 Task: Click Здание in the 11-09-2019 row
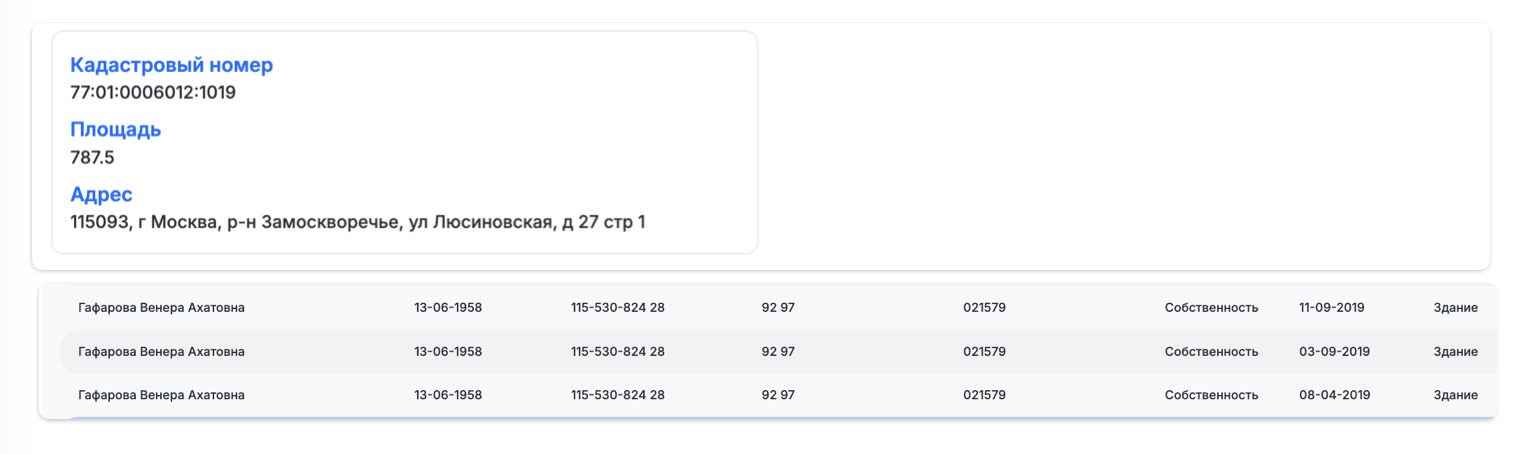pos(1455,308)
